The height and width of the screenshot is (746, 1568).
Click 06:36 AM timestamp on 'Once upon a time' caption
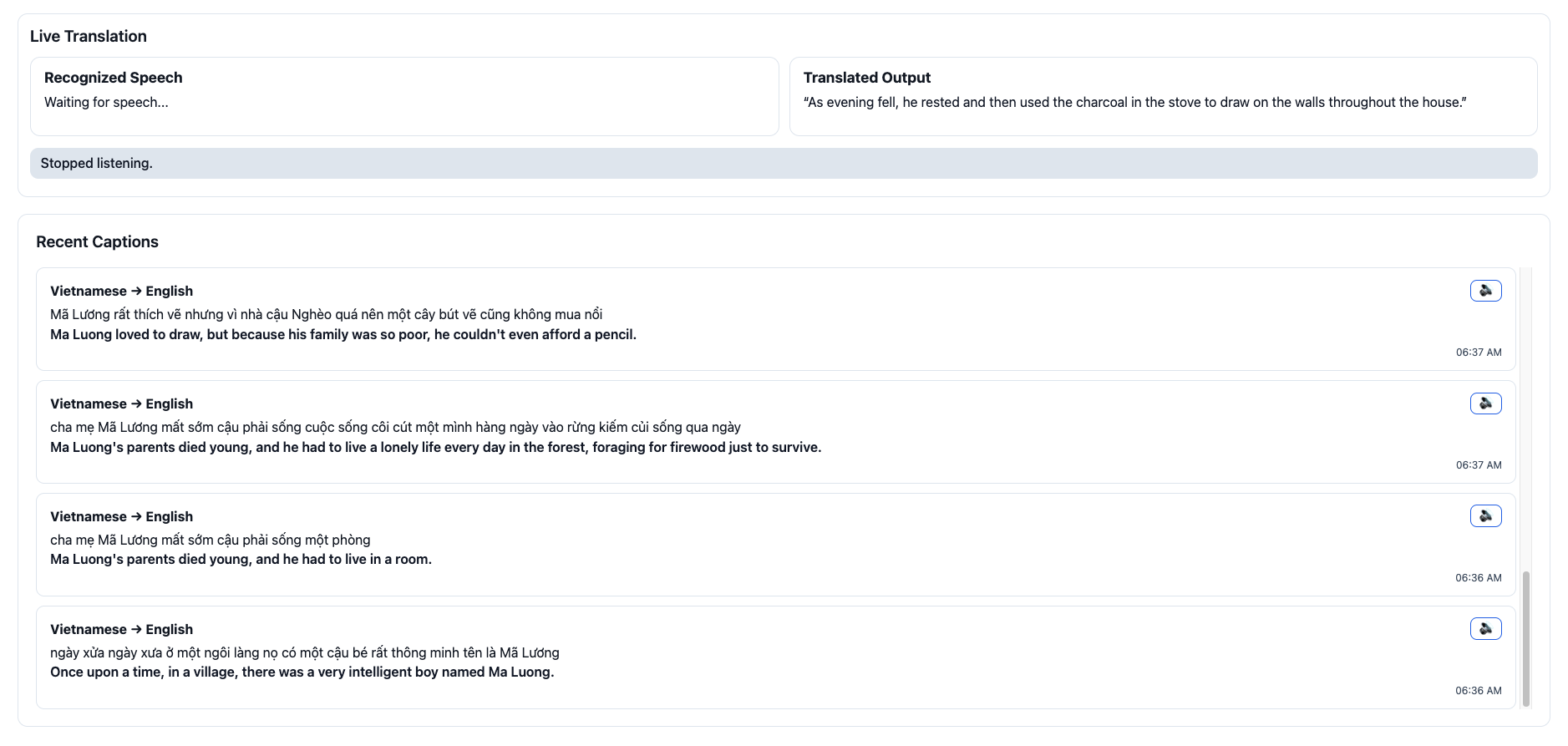(x=1478, y=691)
